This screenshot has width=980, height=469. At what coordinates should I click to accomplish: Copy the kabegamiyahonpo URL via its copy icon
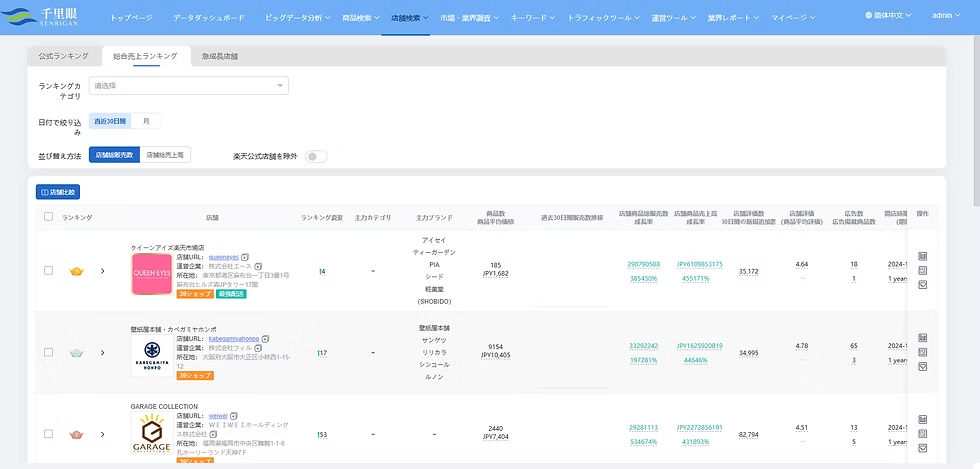(265, 339)
